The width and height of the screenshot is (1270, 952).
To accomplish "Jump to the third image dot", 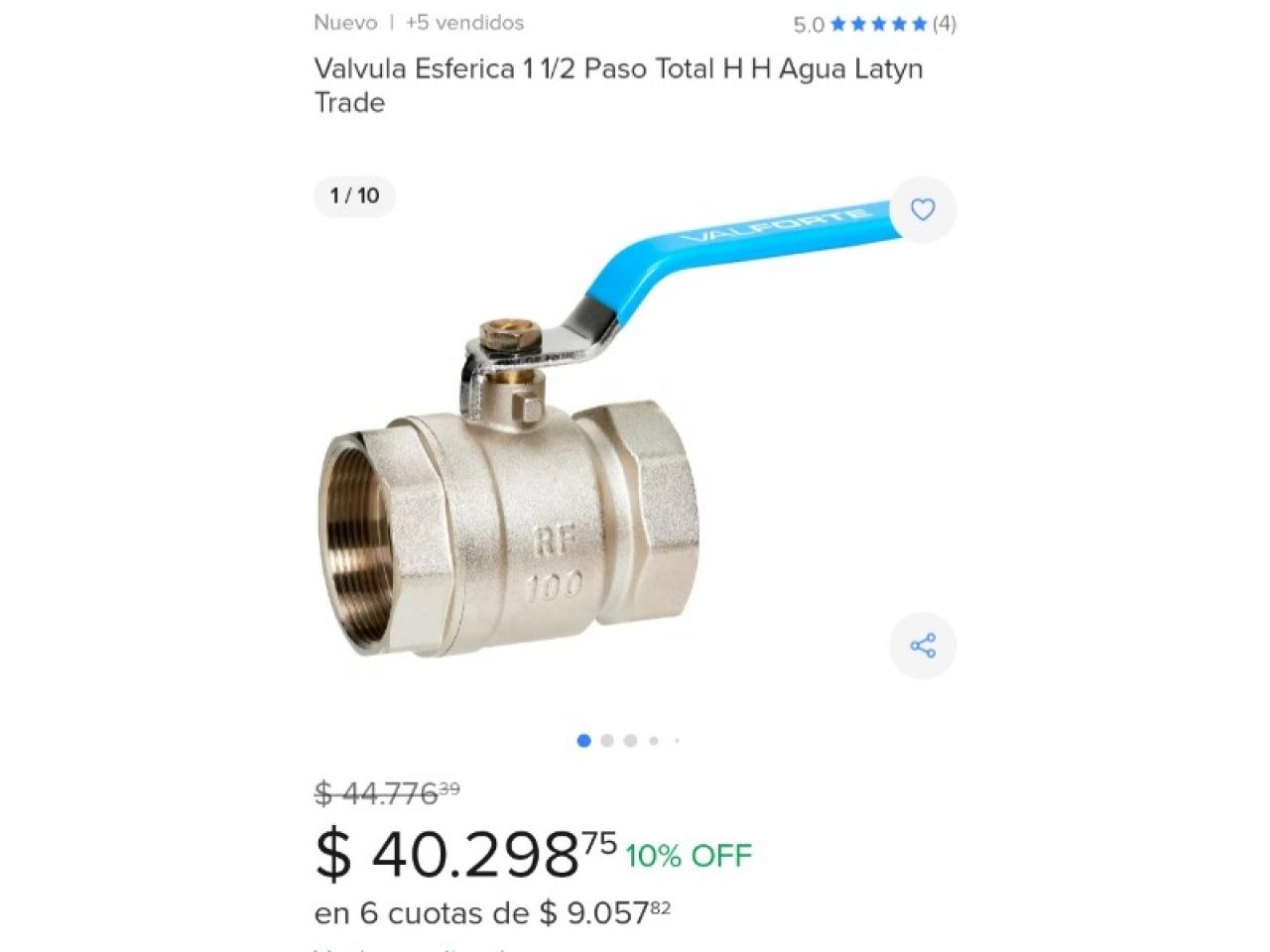I will [x=630, y=741].
